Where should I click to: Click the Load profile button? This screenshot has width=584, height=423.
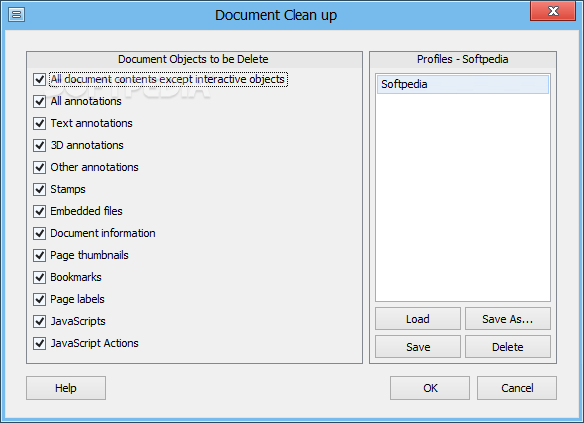(418, 319)
